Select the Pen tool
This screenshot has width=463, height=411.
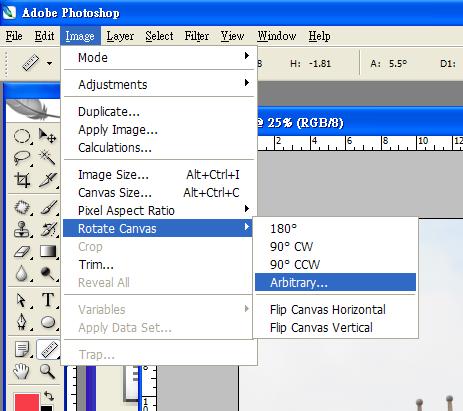[x=22, y=322]
